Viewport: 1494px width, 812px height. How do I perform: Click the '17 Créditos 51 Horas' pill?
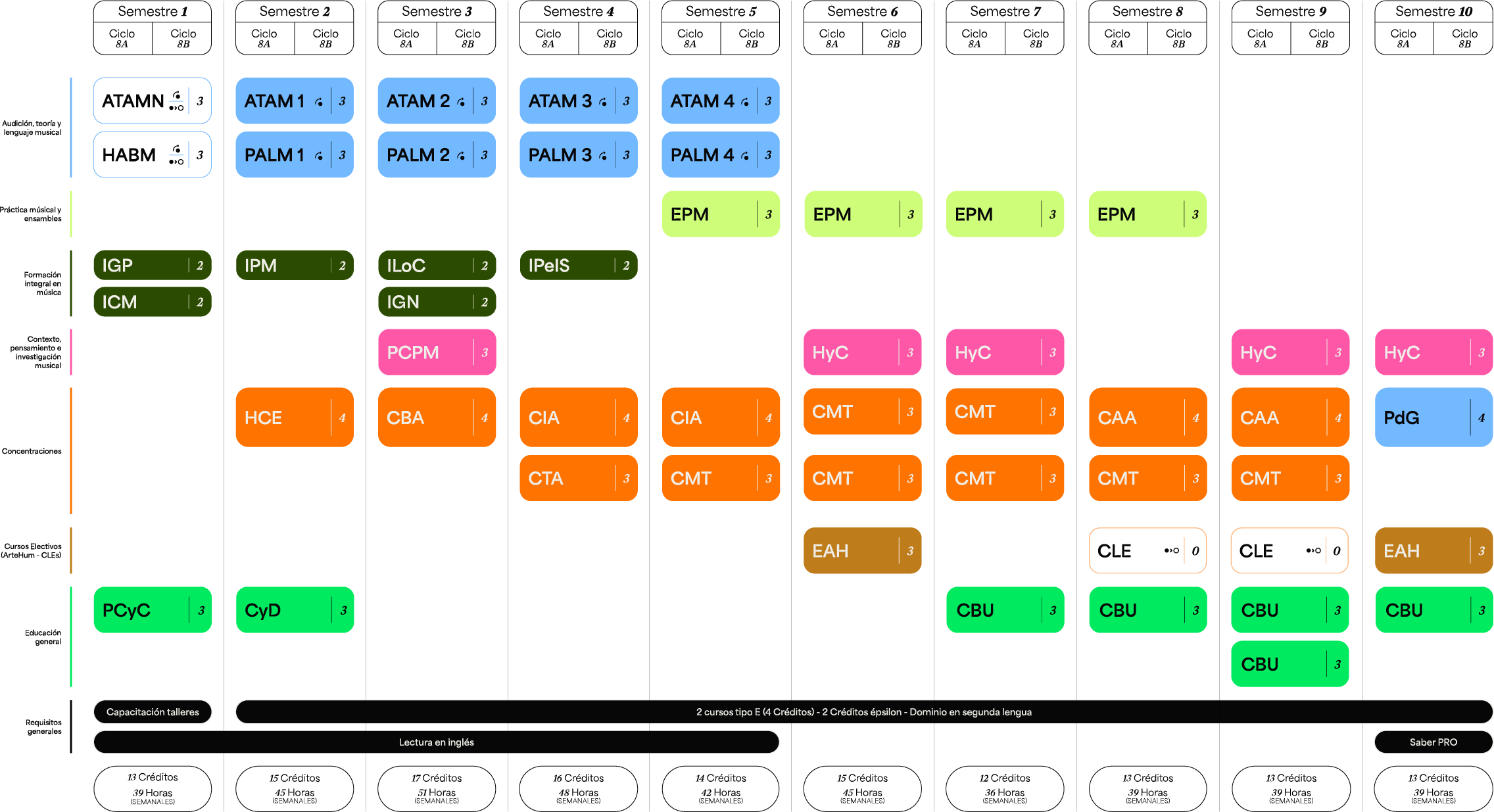click(x=437, y=789)
